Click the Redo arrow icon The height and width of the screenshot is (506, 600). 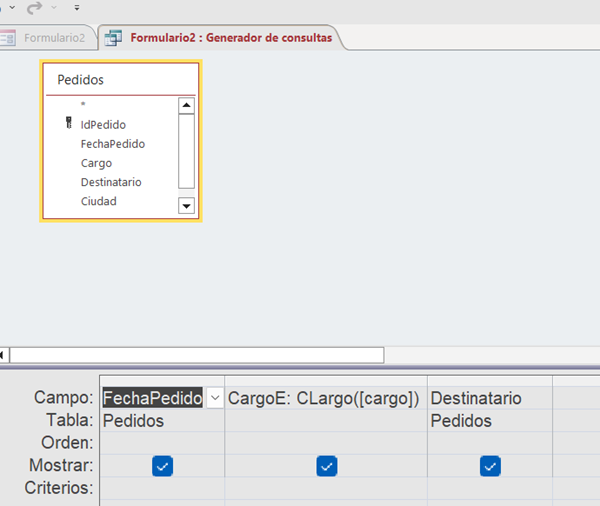point(33,7)
